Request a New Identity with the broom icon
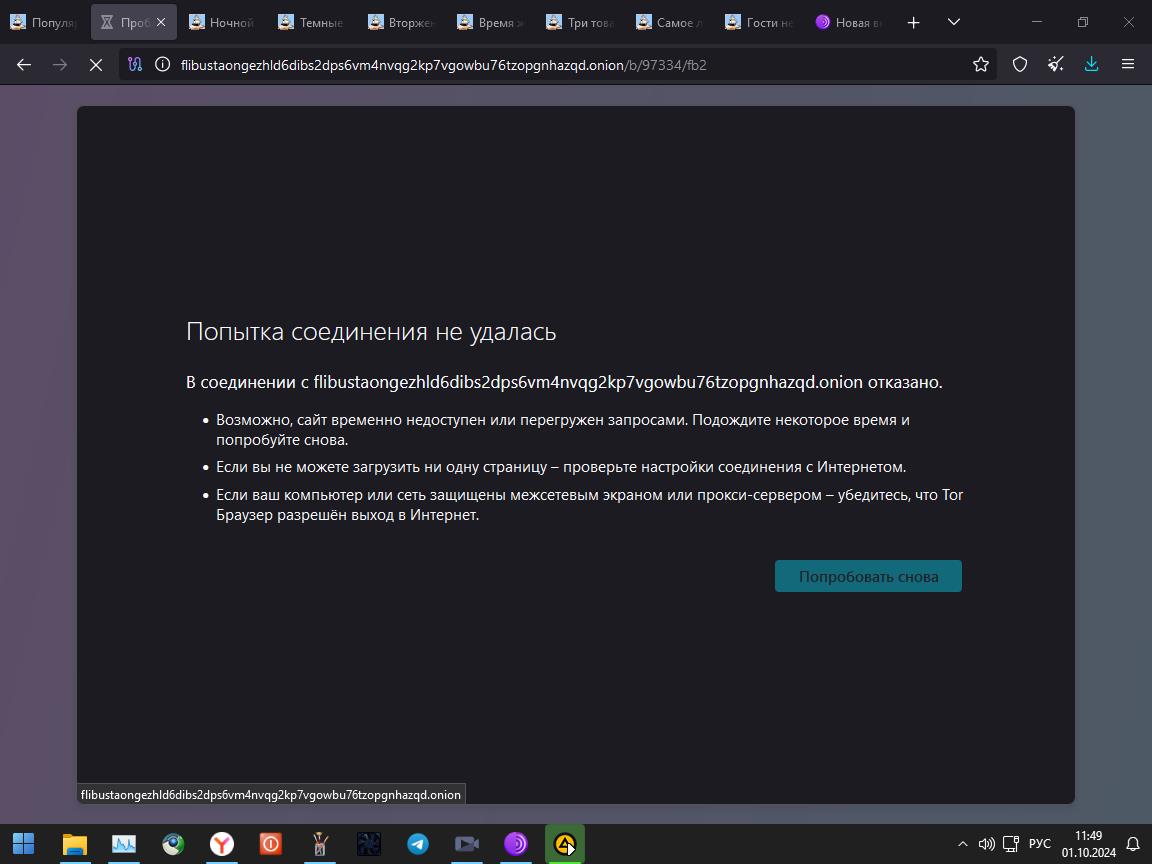 pos(1055,64)
